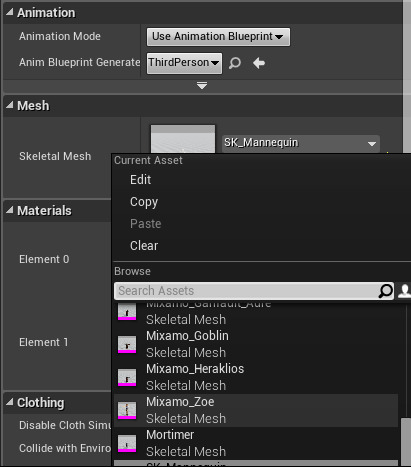The width and height of the screenshot is (411, 467).
Task: Select the Mixamo_Goblin thumbnail icon
Action: pos(127,344)
